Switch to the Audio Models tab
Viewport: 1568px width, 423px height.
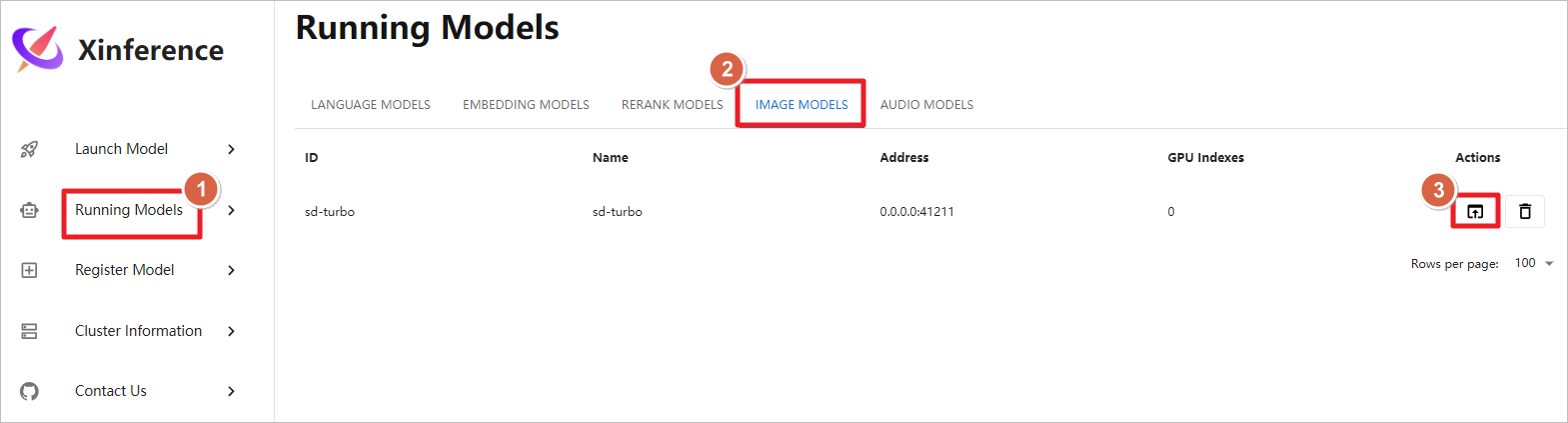click(x=926, y=105)
